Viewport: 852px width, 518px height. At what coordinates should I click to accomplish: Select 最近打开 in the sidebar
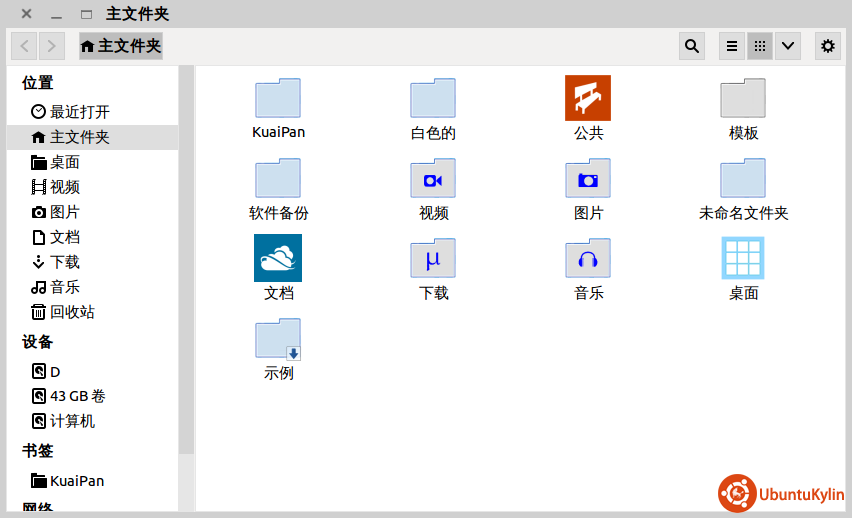coord(79,112)
